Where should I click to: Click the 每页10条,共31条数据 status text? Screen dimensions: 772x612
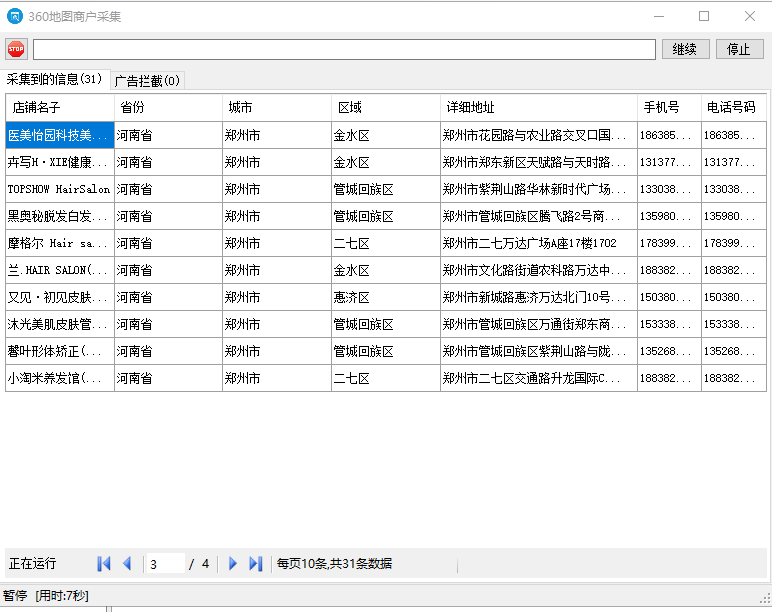334,564
